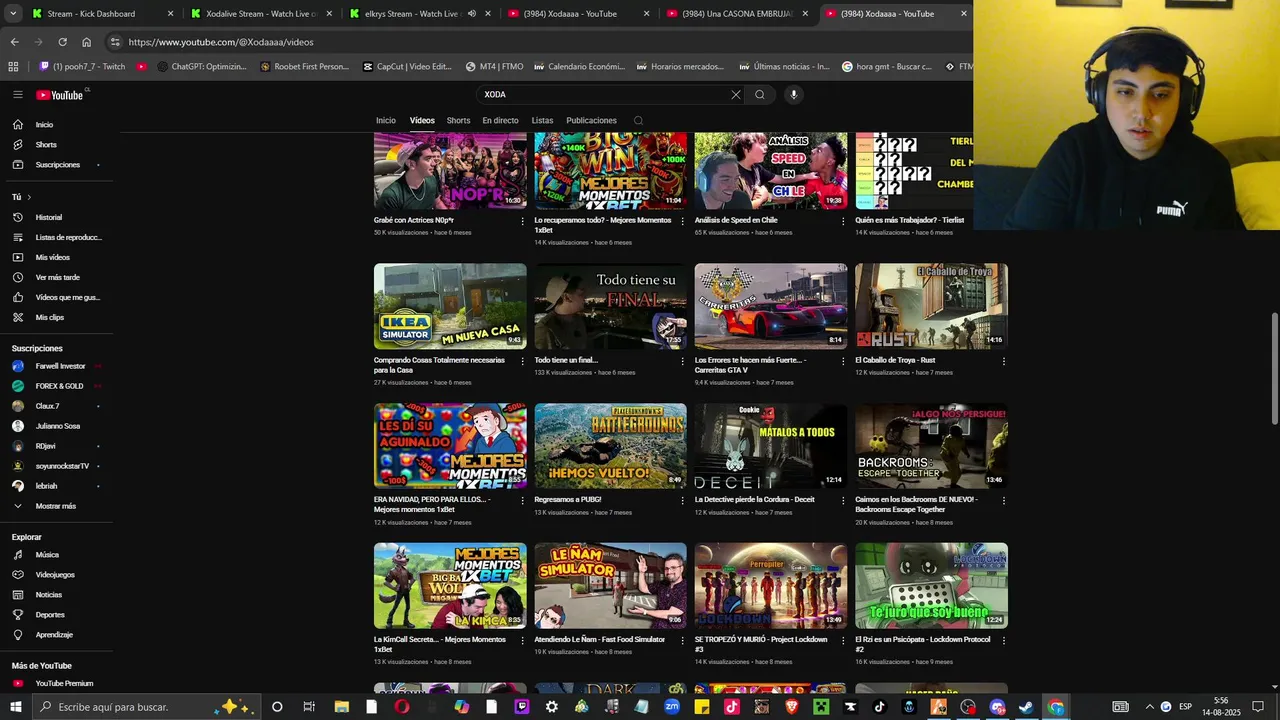
Task: Open La Detective pierde la Cordura title
Action: (754, 500)
